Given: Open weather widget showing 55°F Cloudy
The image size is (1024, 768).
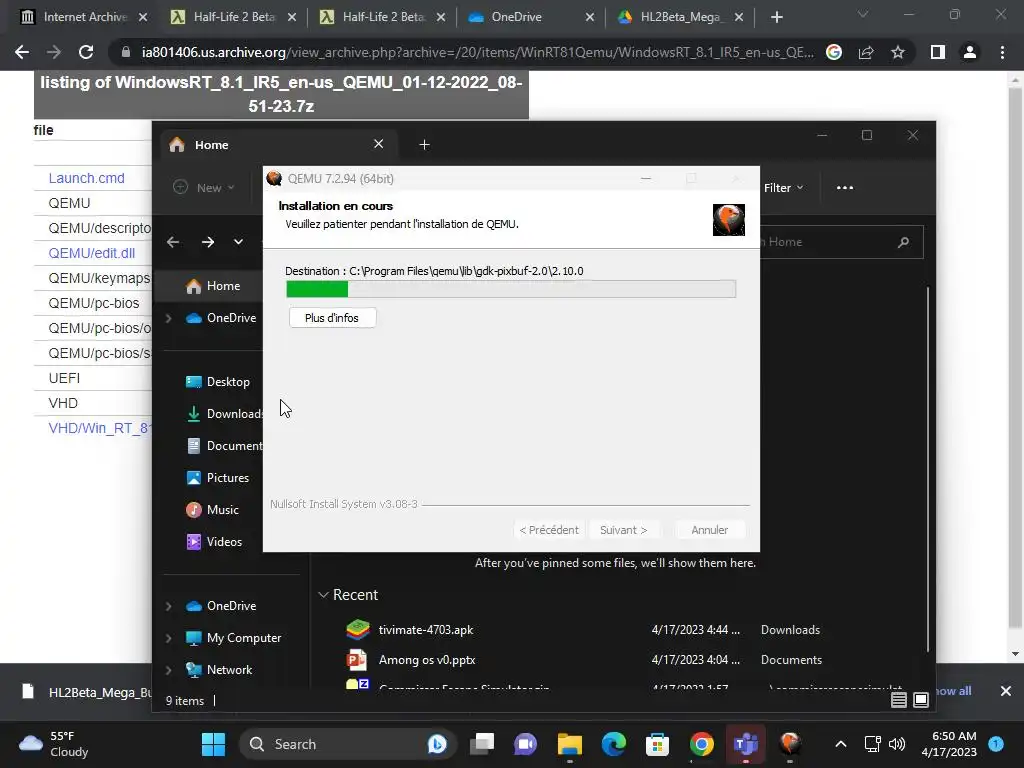Looking at the screenshot, I should coord(54,744).
